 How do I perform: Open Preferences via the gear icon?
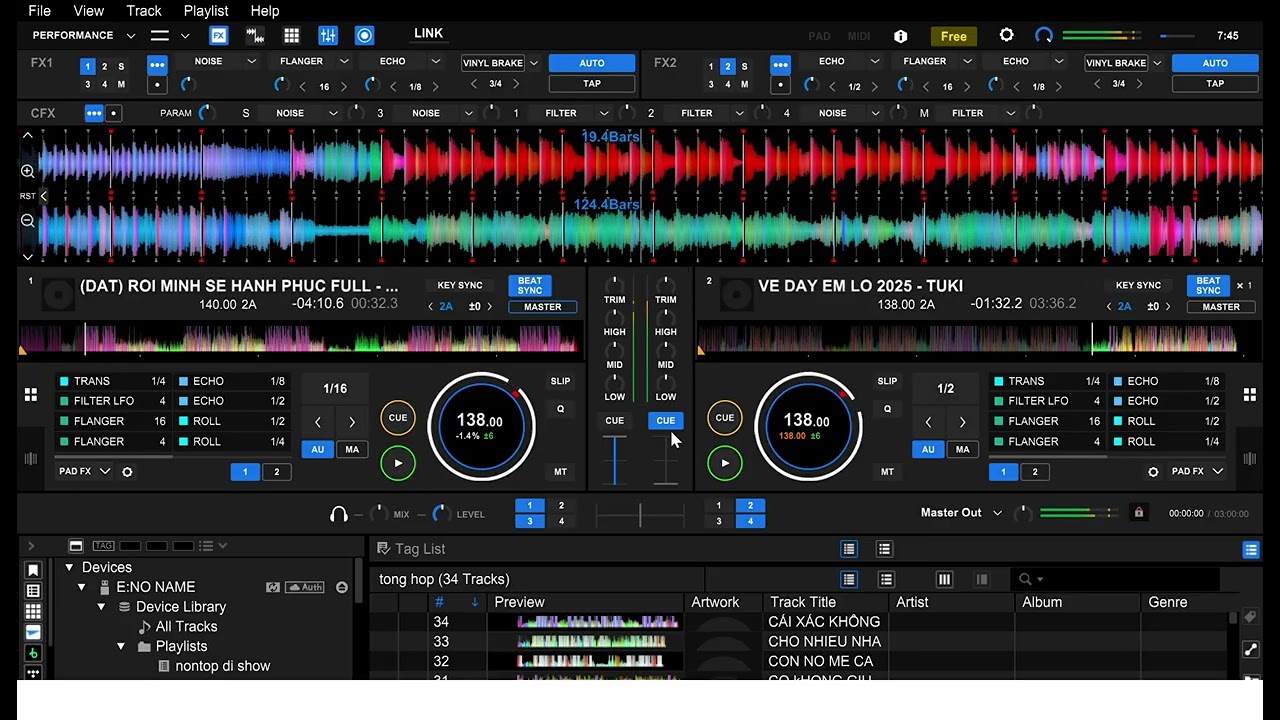[x=1006, y=35]
